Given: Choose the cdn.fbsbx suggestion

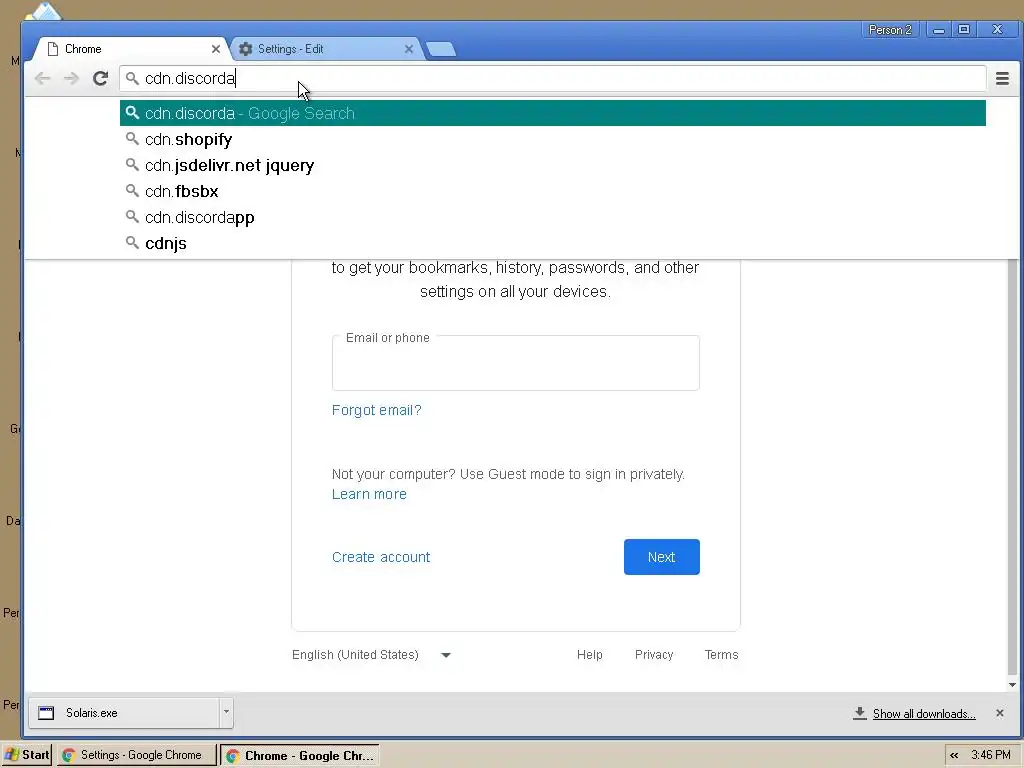Looking at the screenshot, I should pyautogui.click(x=552, y=191).
